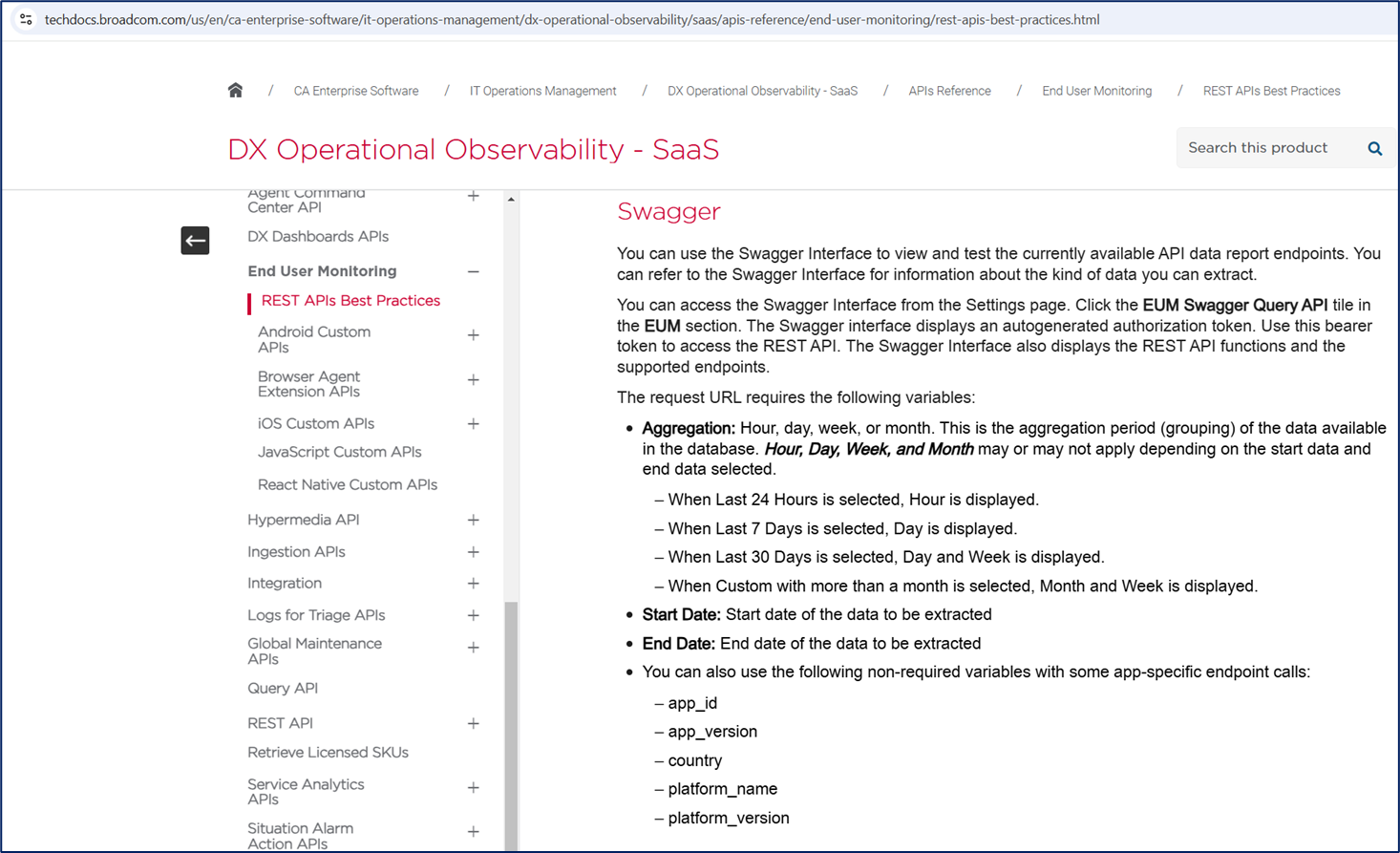The width and height of the screenshot is (1400, 853).
Task: Click the sidebar scrollbar up arrow
Action: [x=511, y=200]
